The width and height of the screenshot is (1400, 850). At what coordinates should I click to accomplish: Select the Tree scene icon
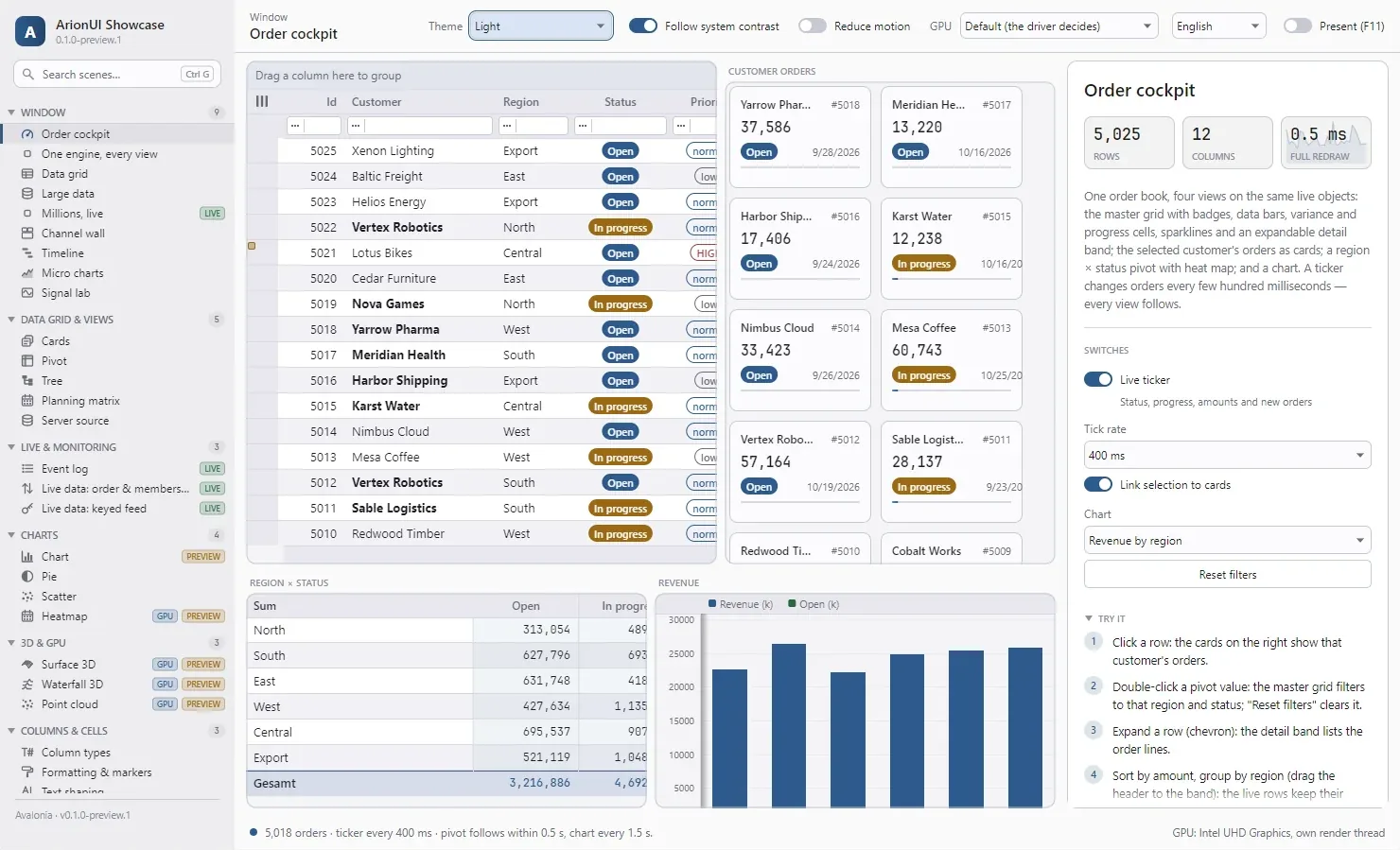(27, 381)
